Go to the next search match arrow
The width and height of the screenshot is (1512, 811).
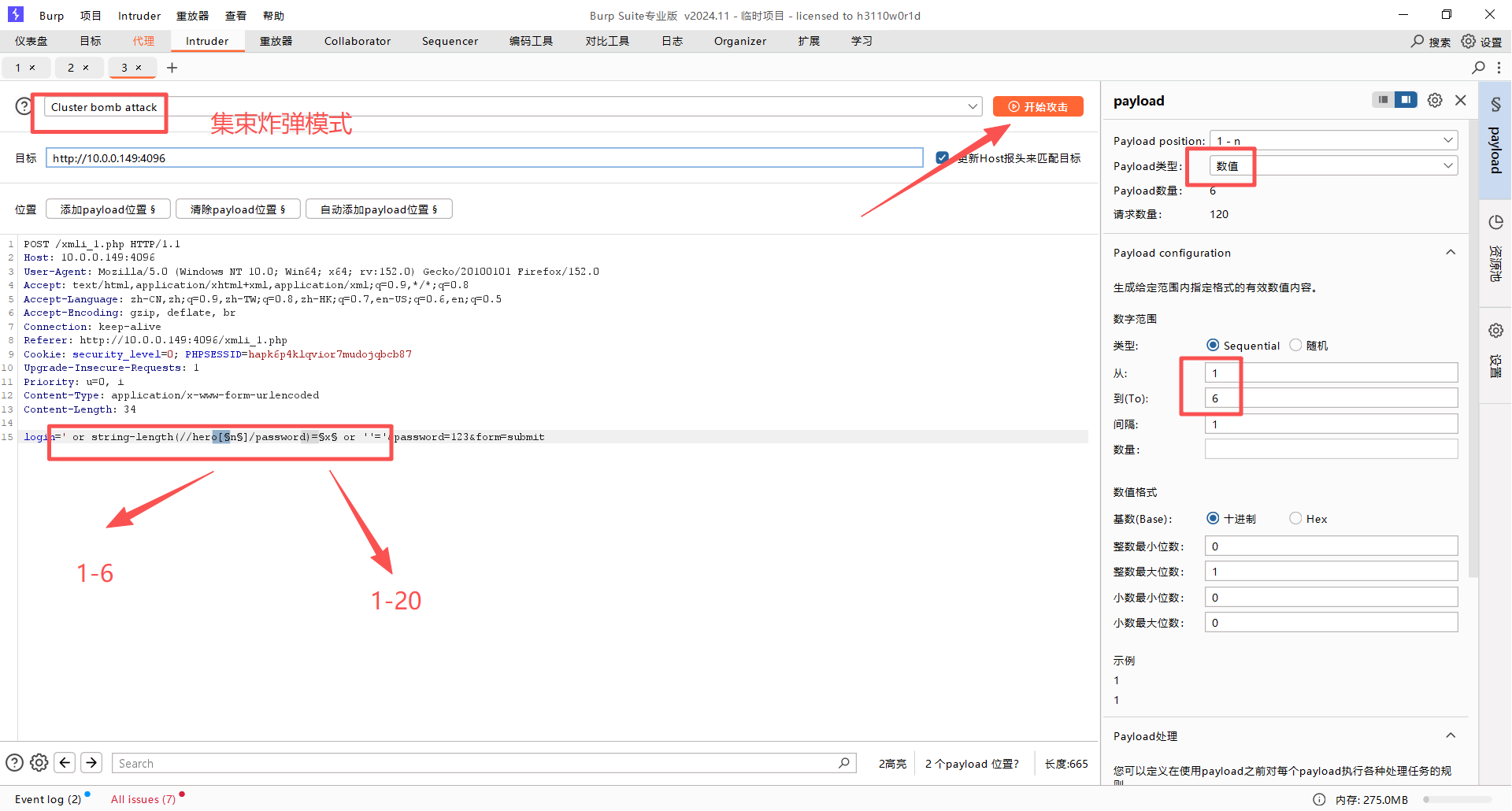point(91,763)
